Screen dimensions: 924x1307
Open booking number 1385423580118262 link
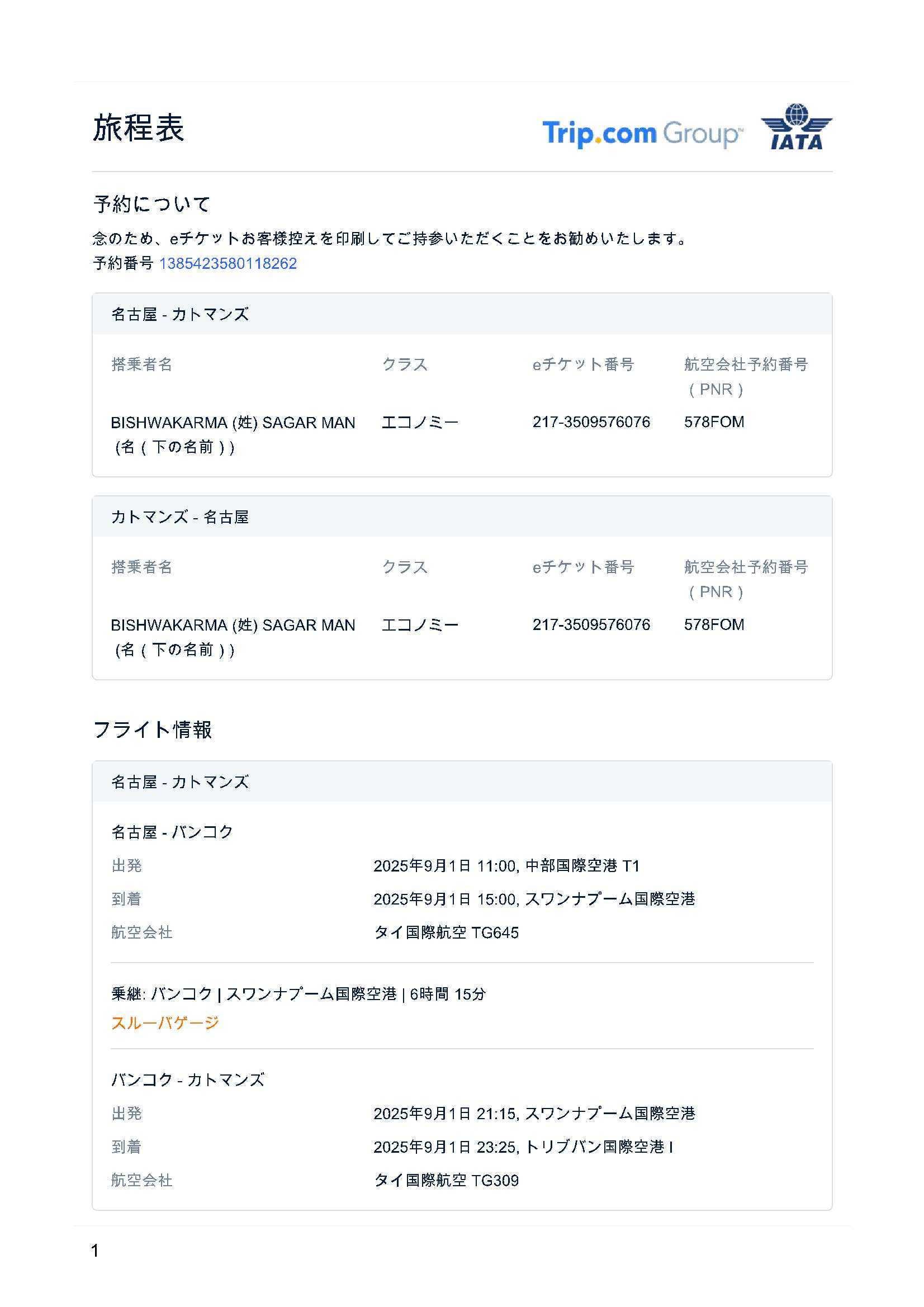click(228, 263)
